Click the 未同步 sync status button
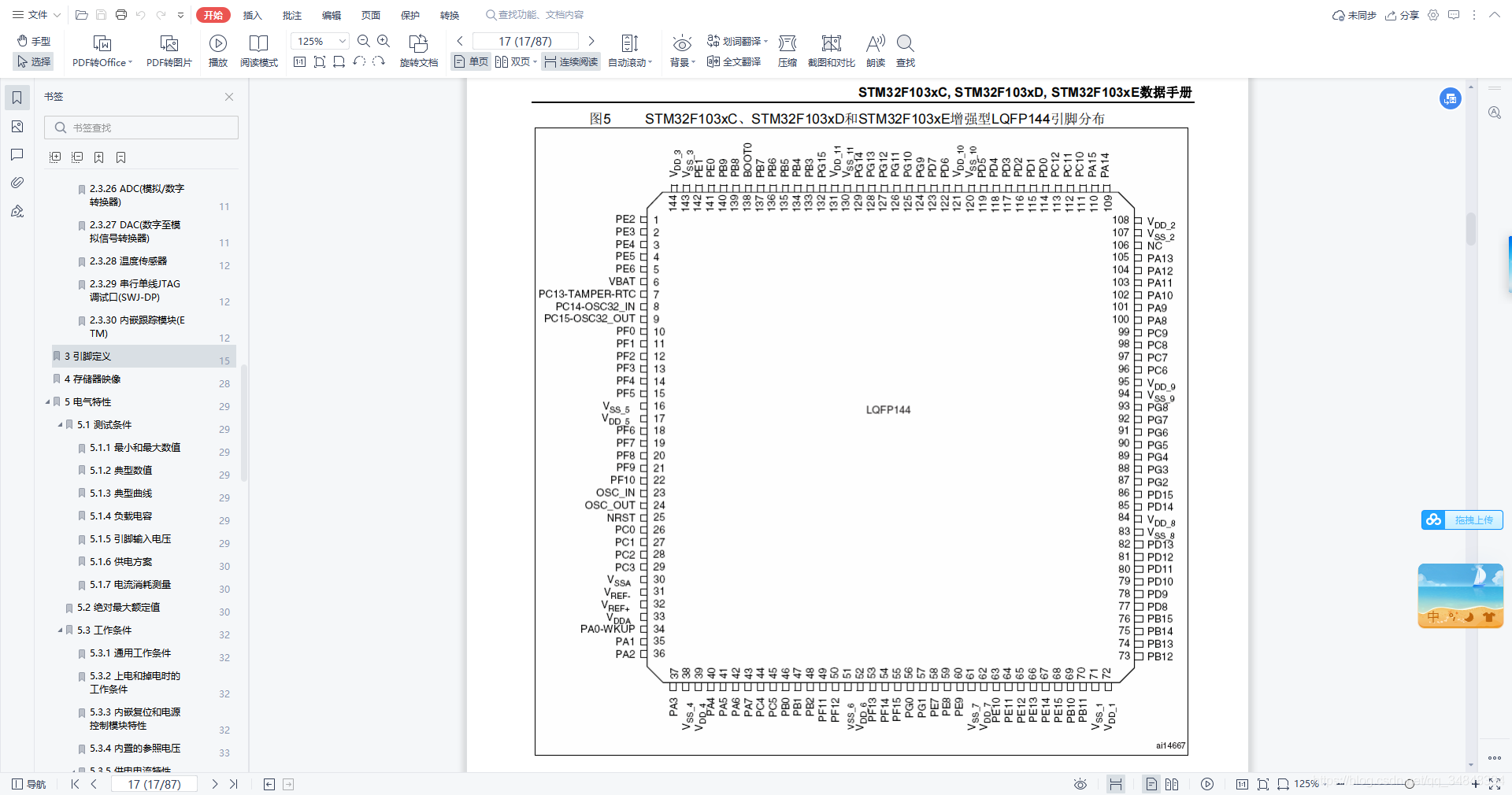The image size is (1512, 795). point(1354,15)
